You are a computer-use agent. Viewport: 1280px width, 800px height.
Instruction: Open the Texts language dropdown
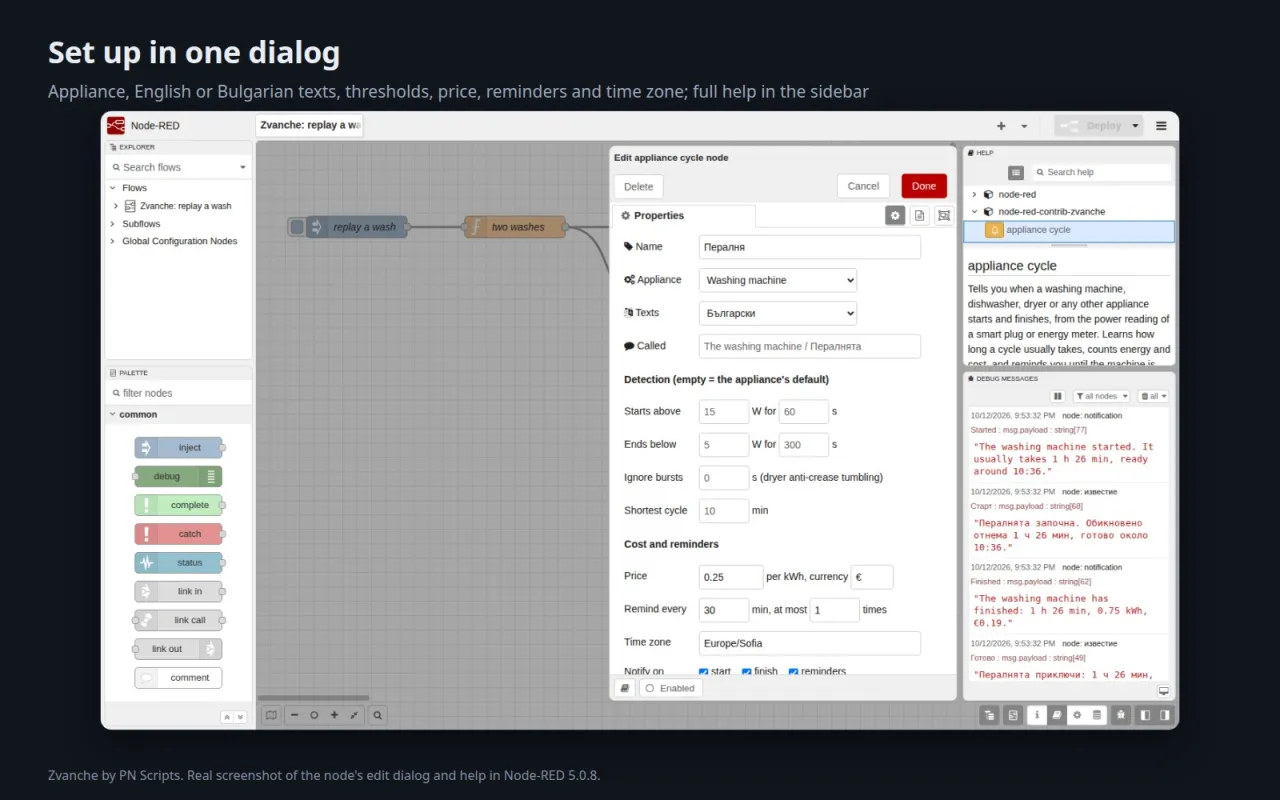[x=778, y=313]
